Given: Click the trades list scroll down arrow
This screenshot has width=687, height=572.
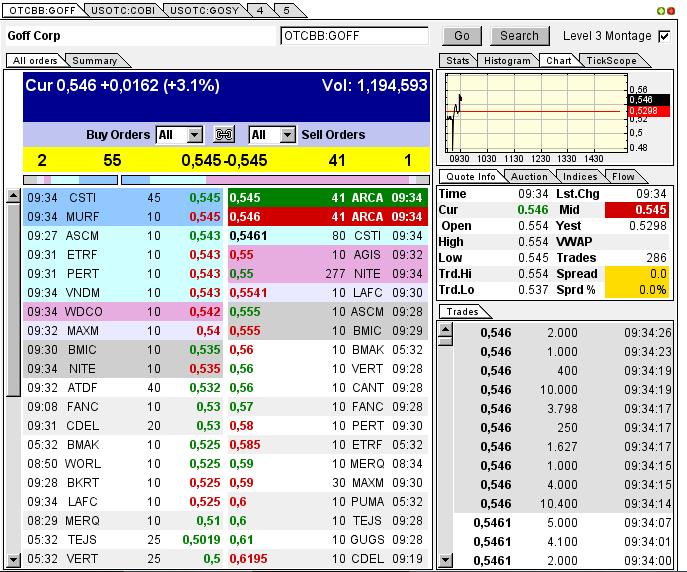Looking at the screenshot, I should tap(446, 560).
